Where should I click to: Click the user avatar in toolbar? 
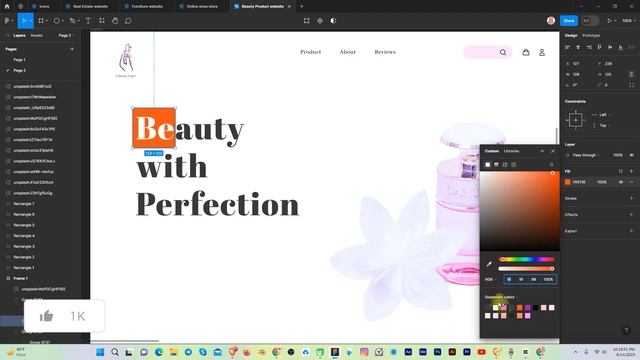click(551, 21)
